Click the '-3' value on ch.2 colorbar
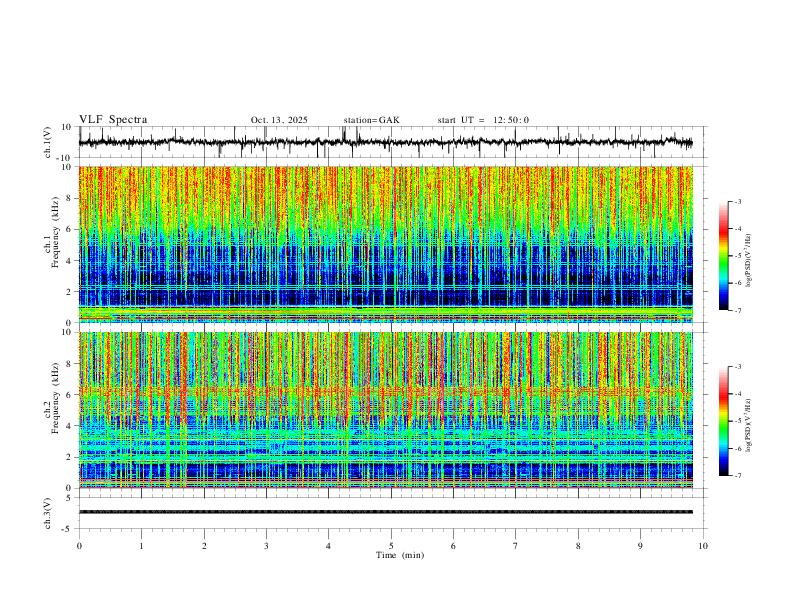 [737, 367]
